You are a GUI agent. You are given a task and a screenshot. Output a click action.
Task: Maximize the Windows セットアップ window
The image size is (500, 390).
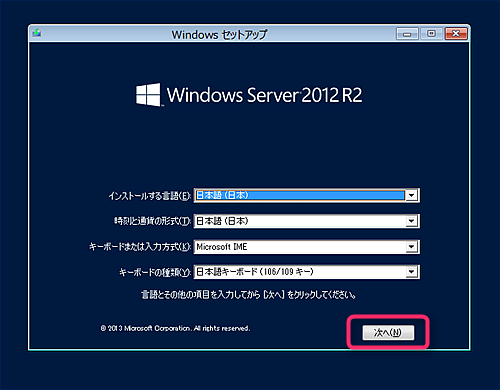(431, 34)
